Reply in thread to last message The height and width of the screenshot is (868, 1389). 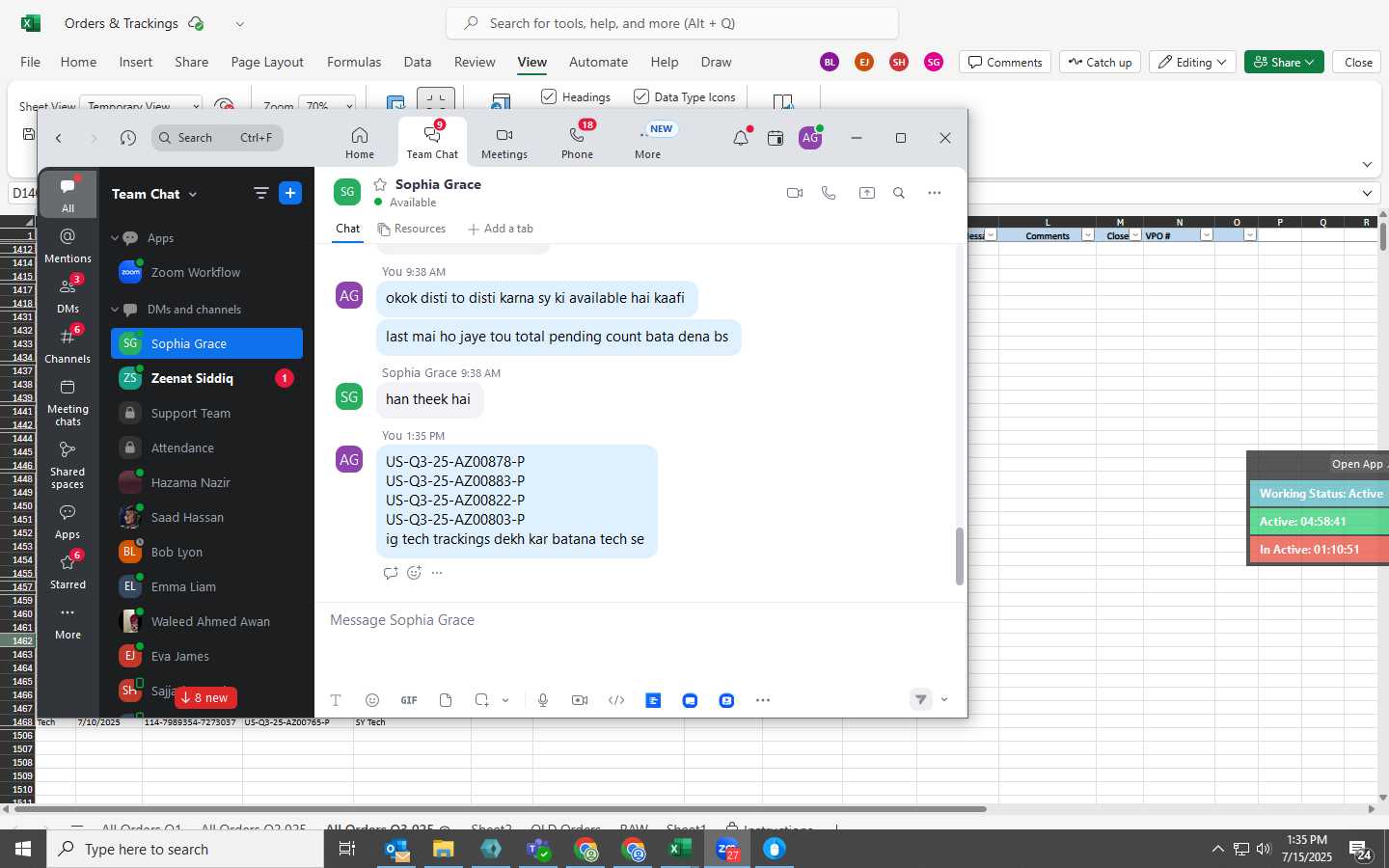coord(390,573)
